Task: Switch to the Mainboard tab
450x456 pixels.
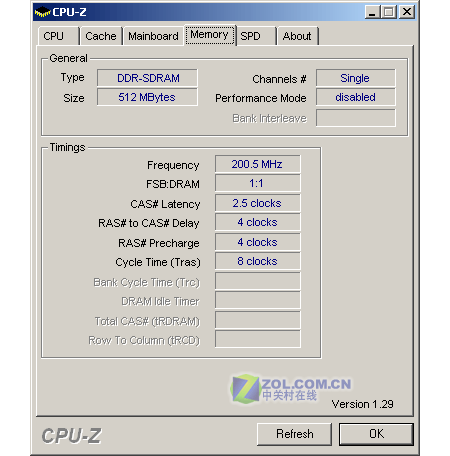Action: (153, 36)
